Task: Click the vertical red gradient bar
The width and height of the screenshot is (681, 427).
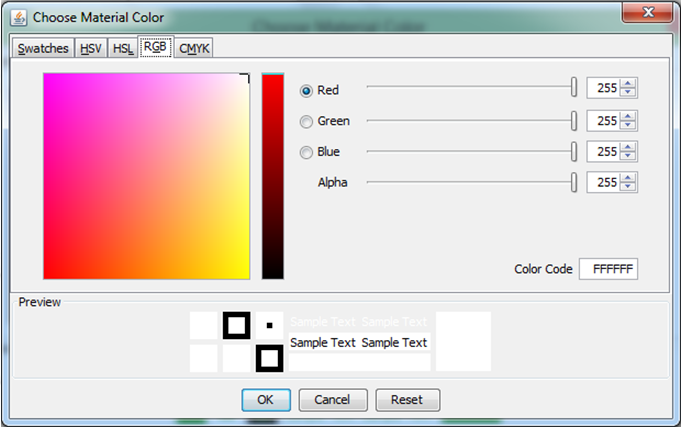Action: 273,176
